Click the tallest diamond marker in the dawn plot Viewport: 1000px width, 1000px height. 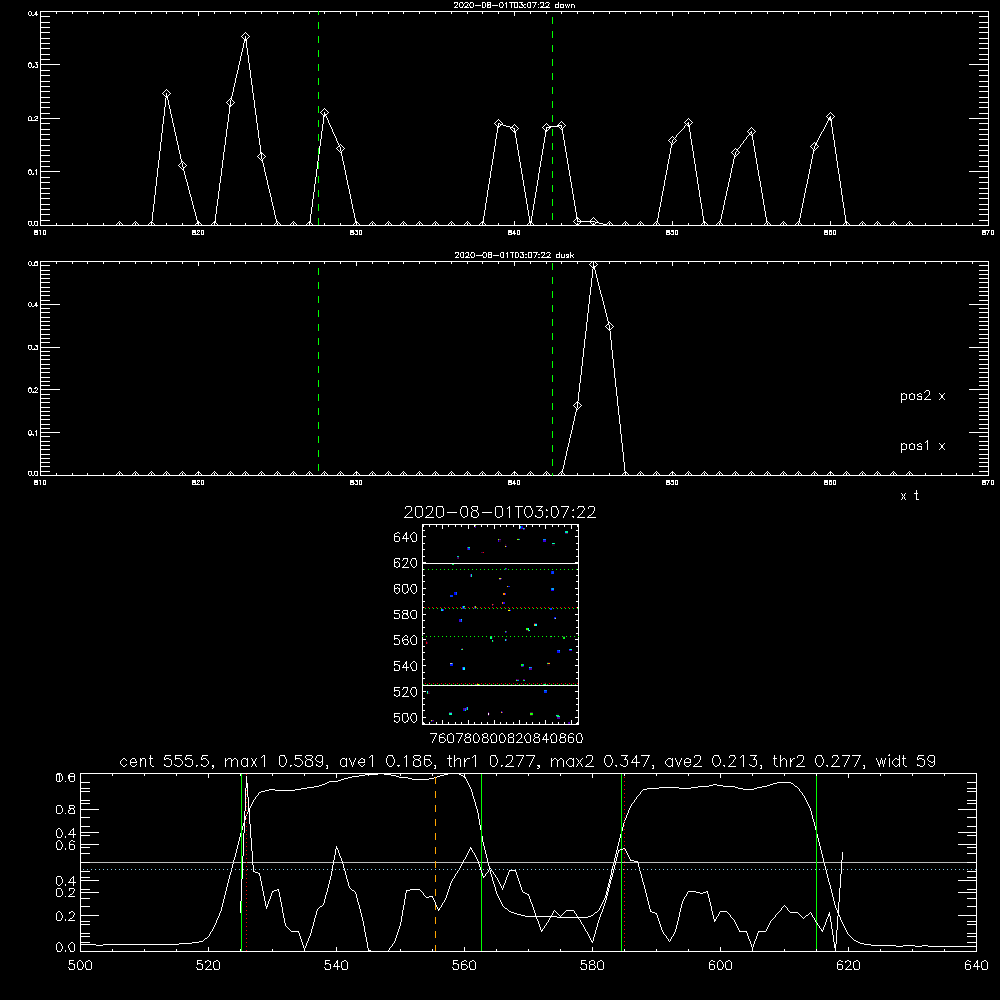point(246,37)
